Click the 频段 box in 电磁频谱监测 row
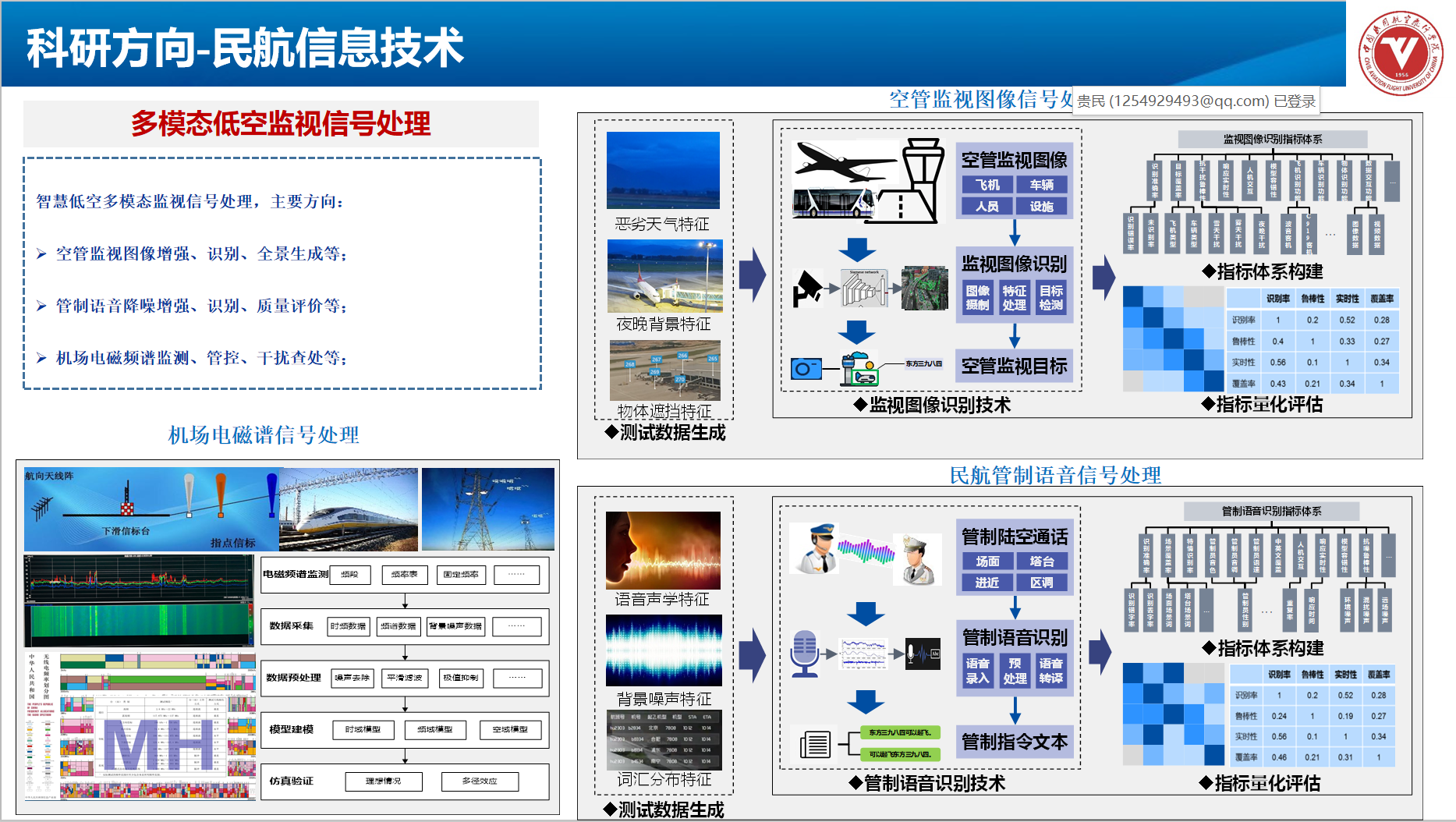The width and height of the screenshot is (1456, 822). click(x=349, y=575)
